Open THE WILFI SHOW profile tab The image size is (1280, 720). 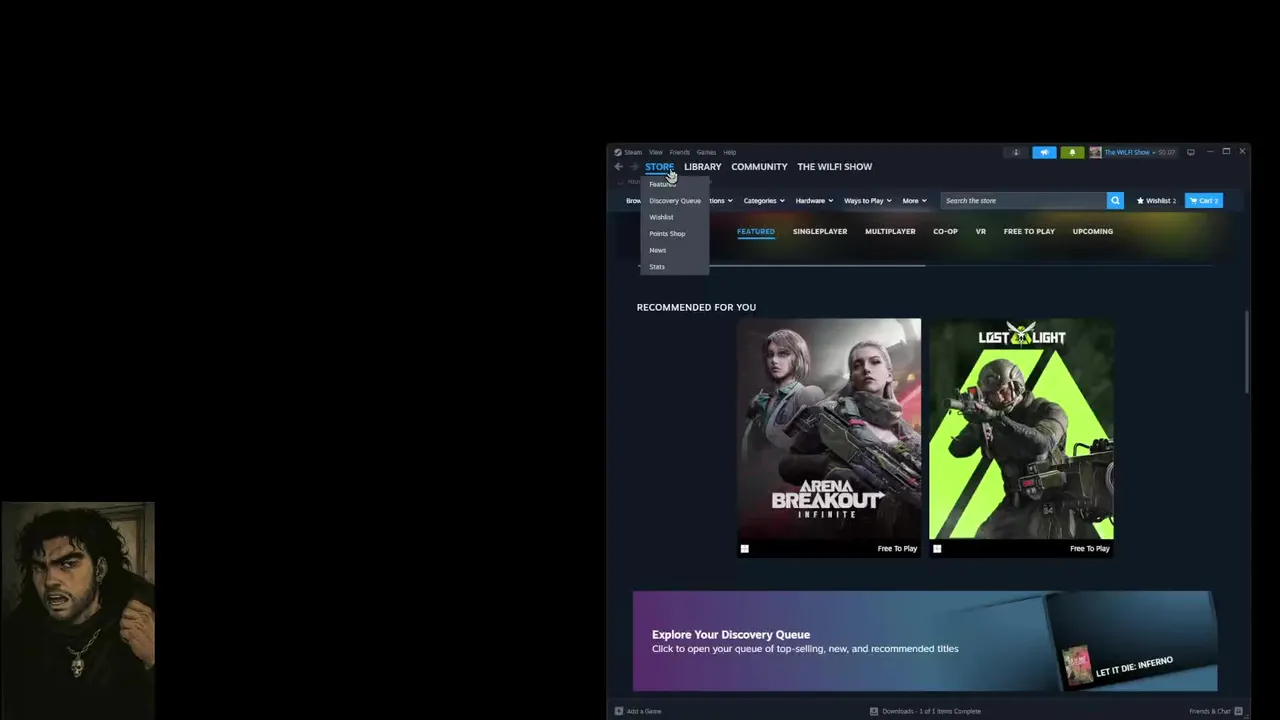pyautogui.click(x=834, y=167)
